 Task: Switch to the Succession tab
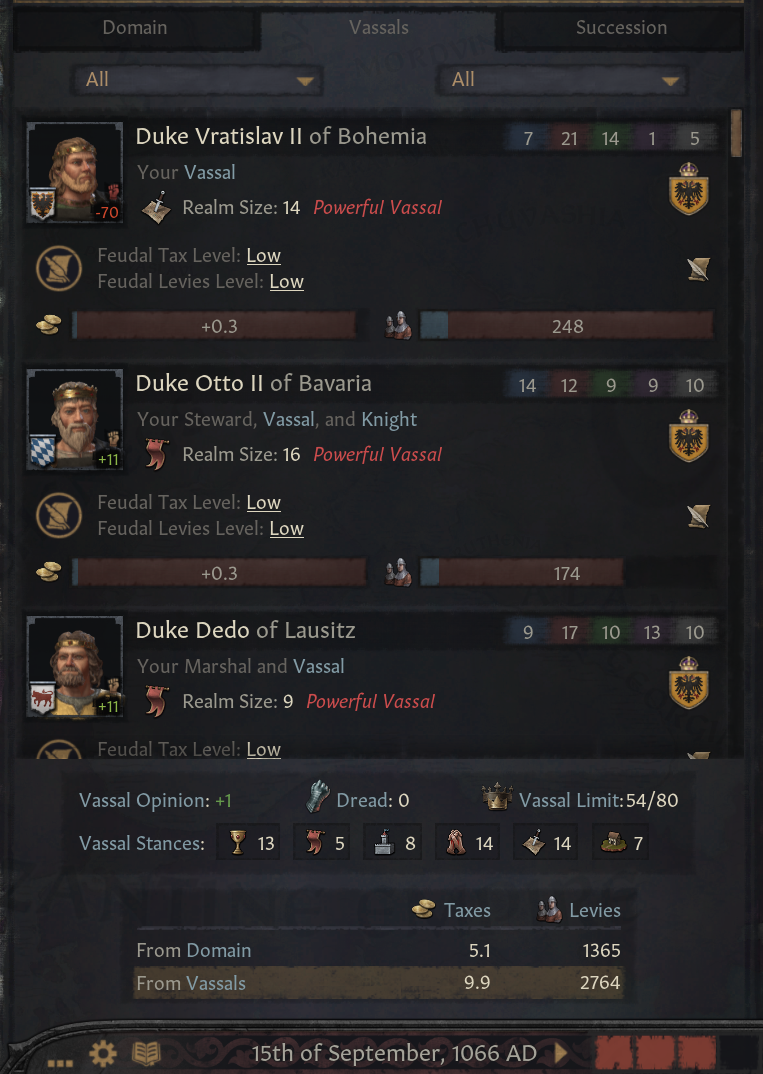[621, 28]
